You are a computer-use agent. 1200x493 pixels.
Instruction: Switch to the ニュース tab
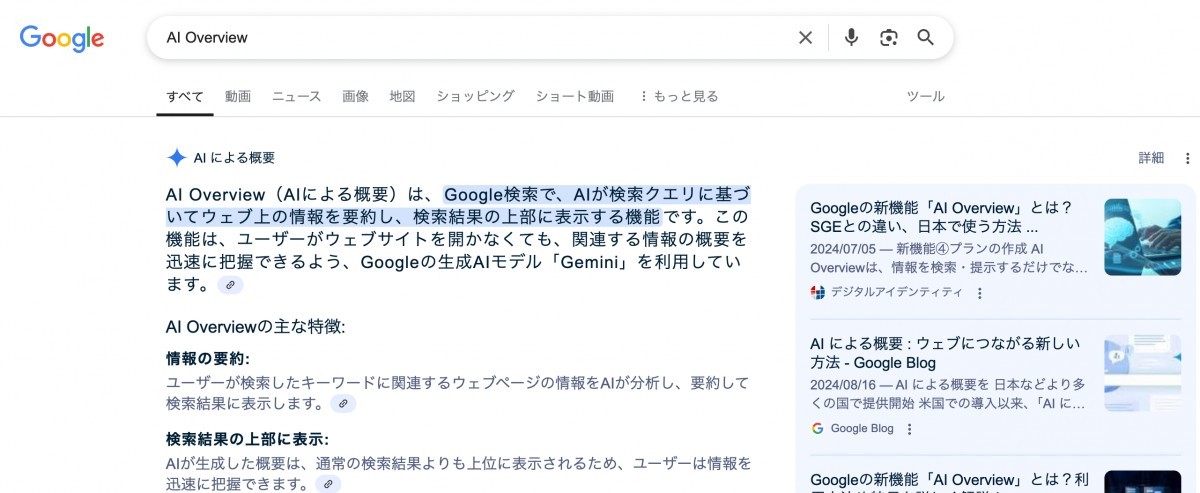click(x=297, y=96)
